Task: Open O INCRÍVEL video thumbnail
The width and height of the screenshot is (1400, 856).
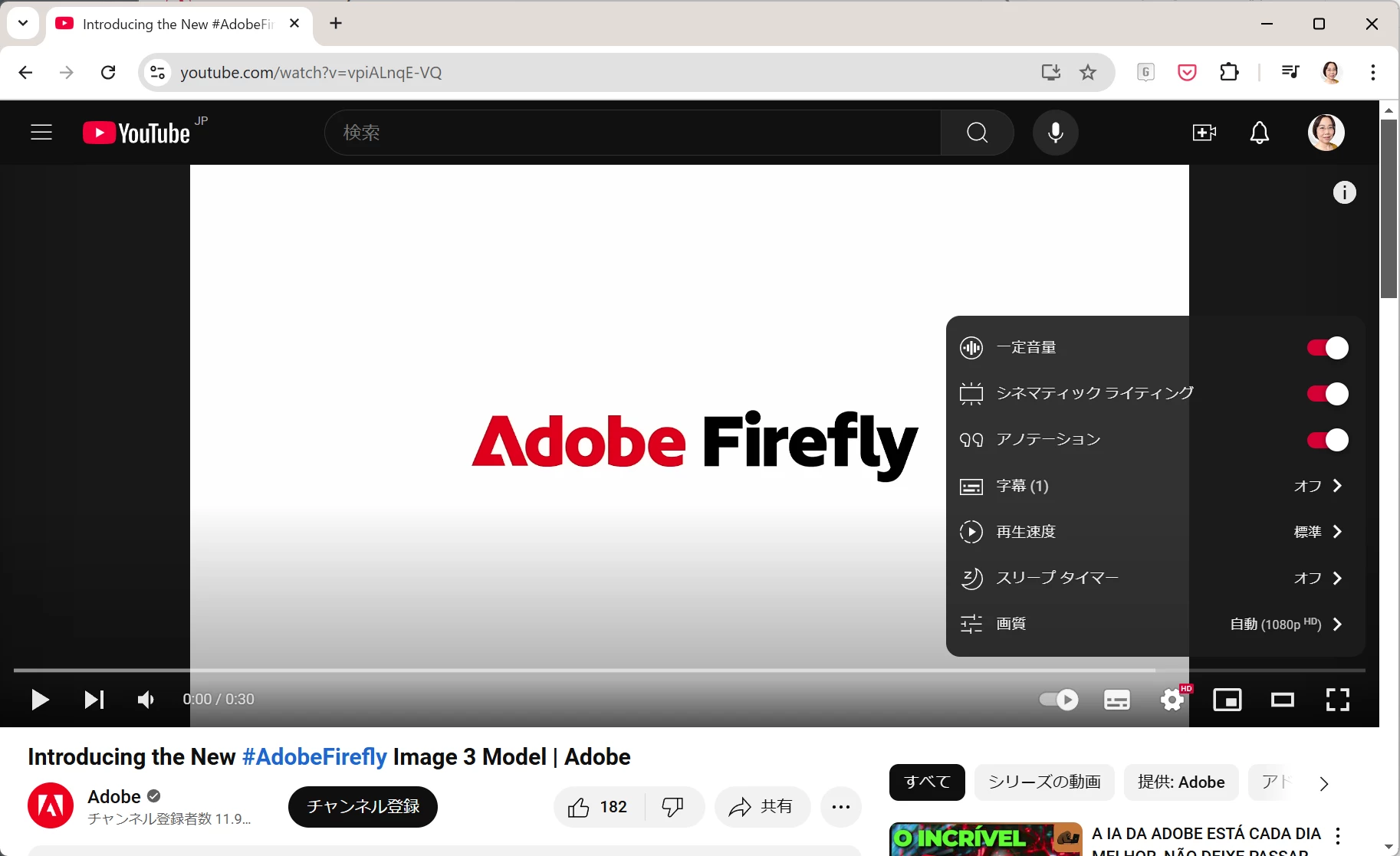Action: point(986,839)
